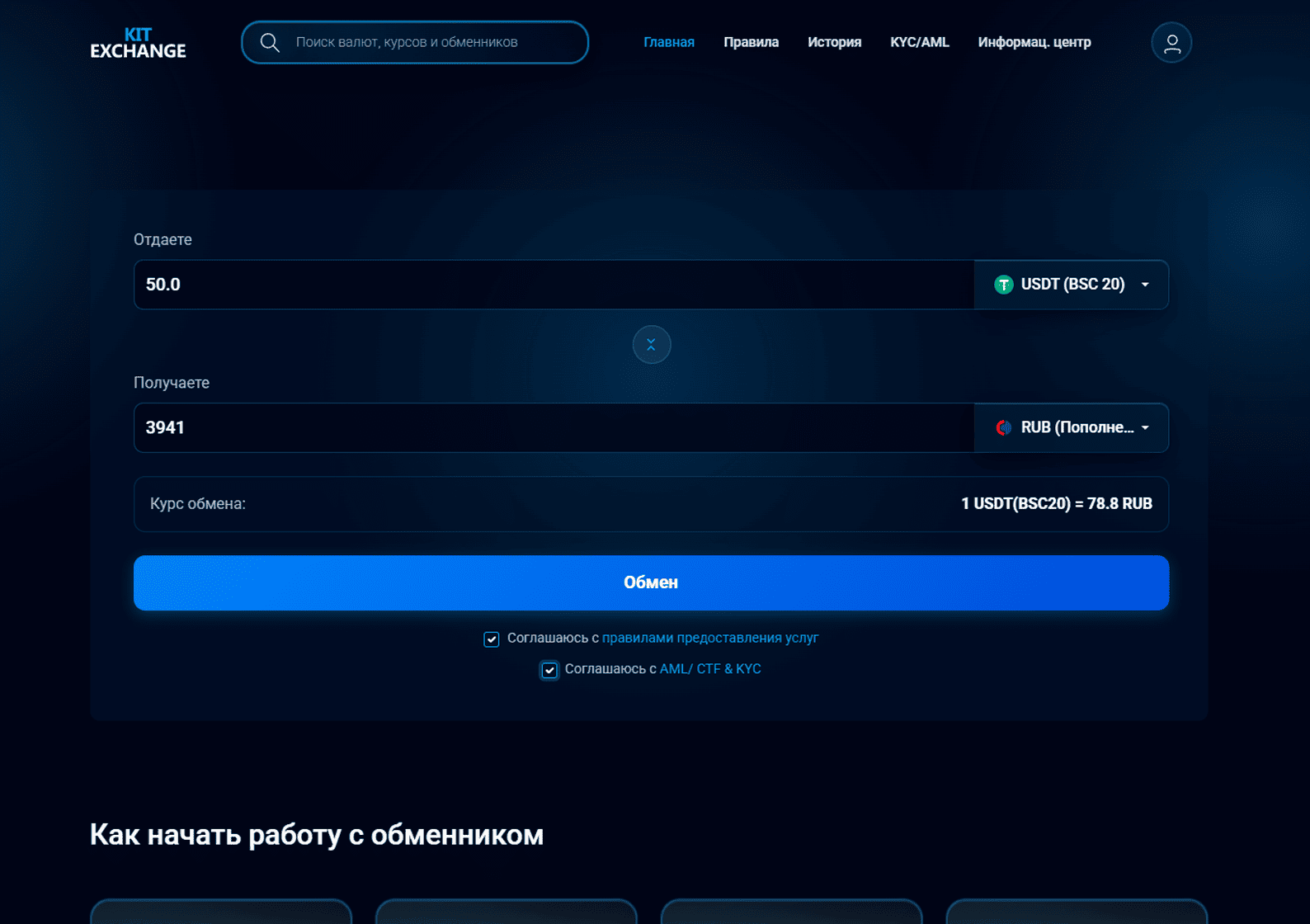
Task: Click the RUB currency logo icon
Action: [x=1003, y=428]
